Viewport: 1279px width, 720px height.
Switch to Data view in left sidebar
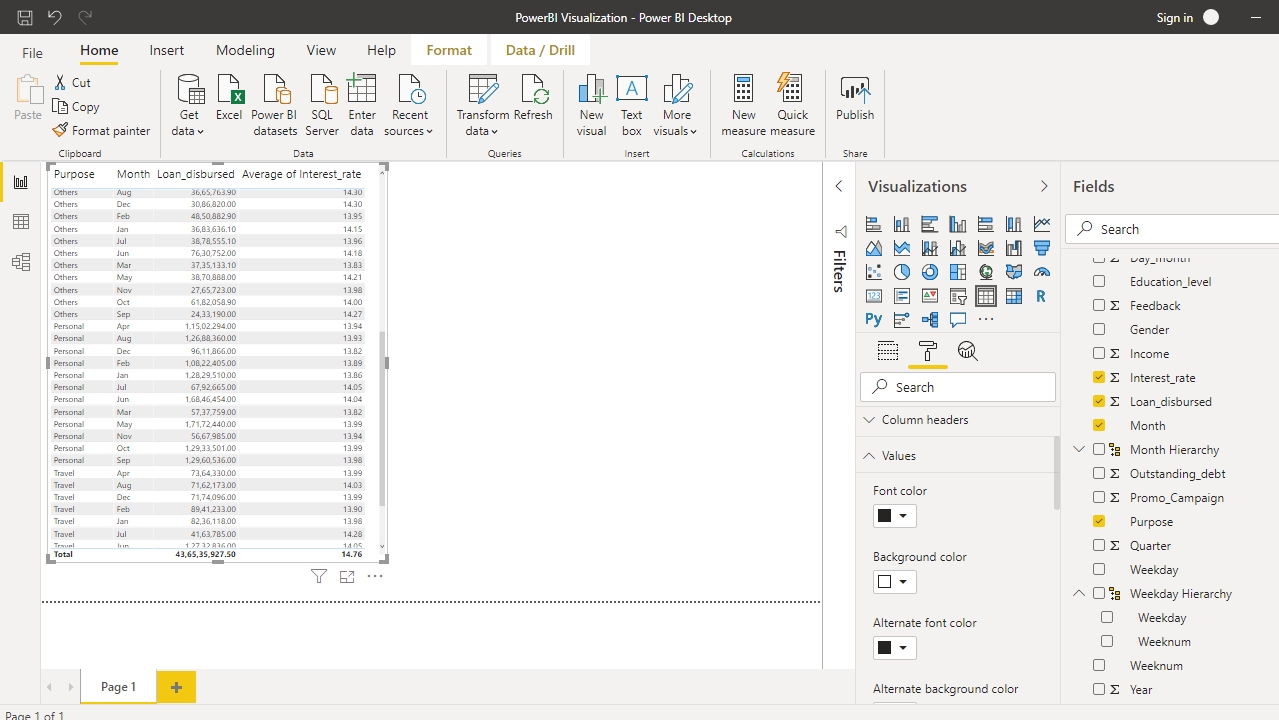(20, 222)
